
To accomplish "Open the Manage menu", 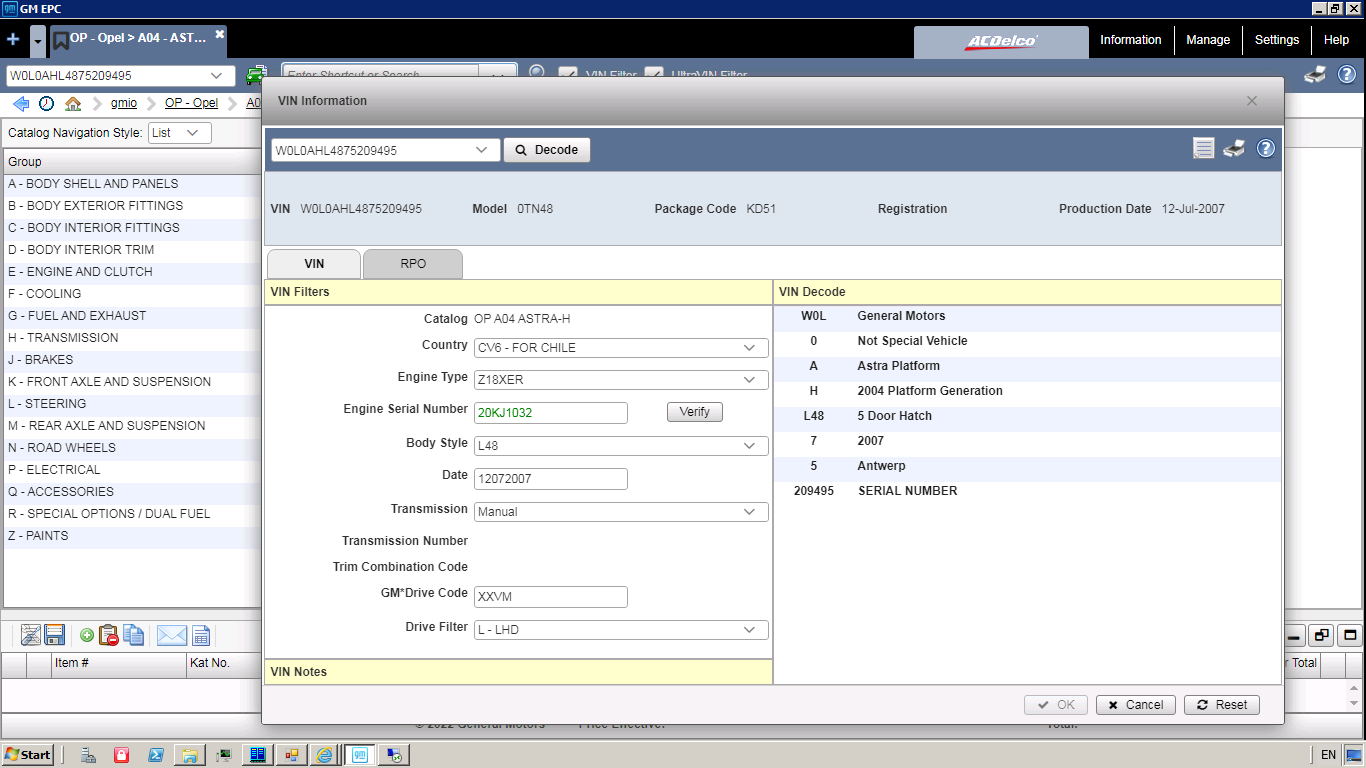I will click(1208, 40).
